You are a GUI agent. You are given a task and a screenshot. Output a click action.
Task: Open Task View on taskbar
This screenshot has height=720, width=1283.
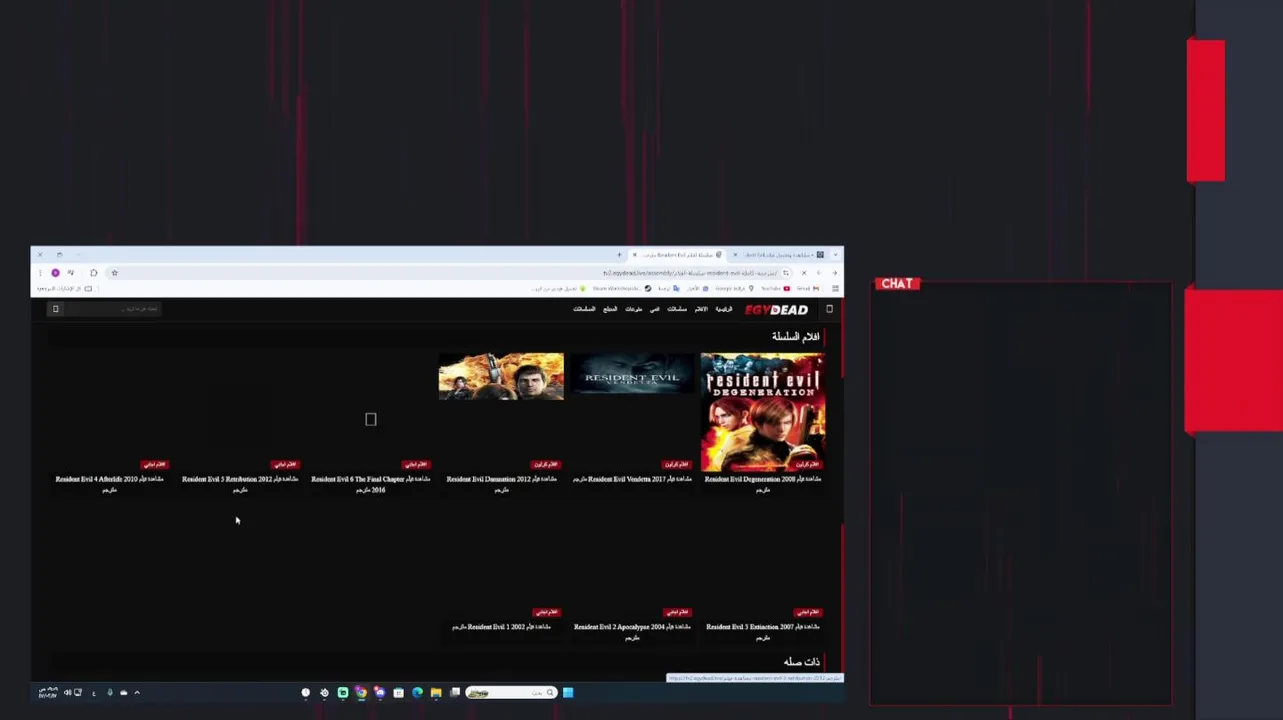coord(455,692)
